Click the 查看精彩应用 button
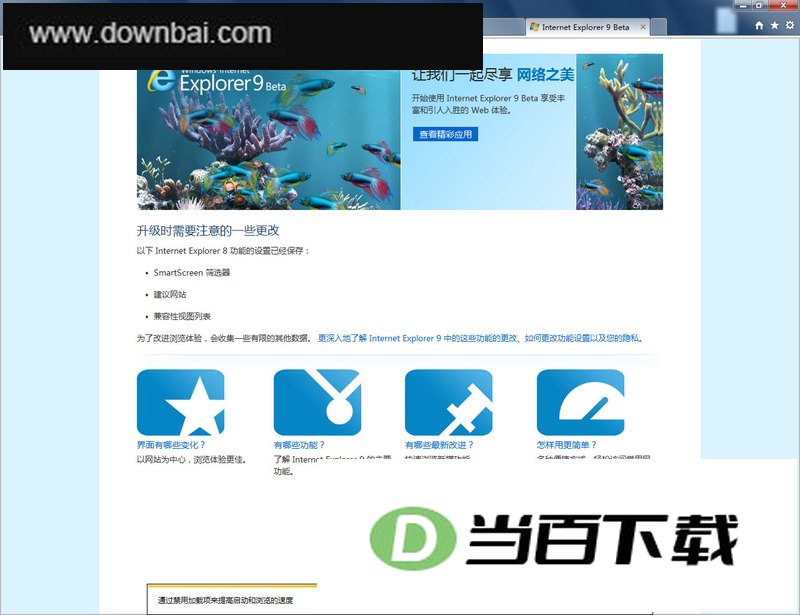 point(445,134)
